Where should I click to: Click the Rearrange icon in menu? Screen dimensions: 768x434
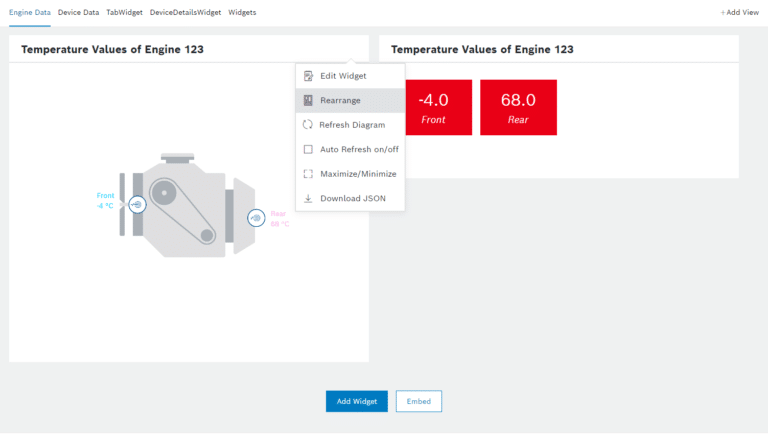coord(308,100)
